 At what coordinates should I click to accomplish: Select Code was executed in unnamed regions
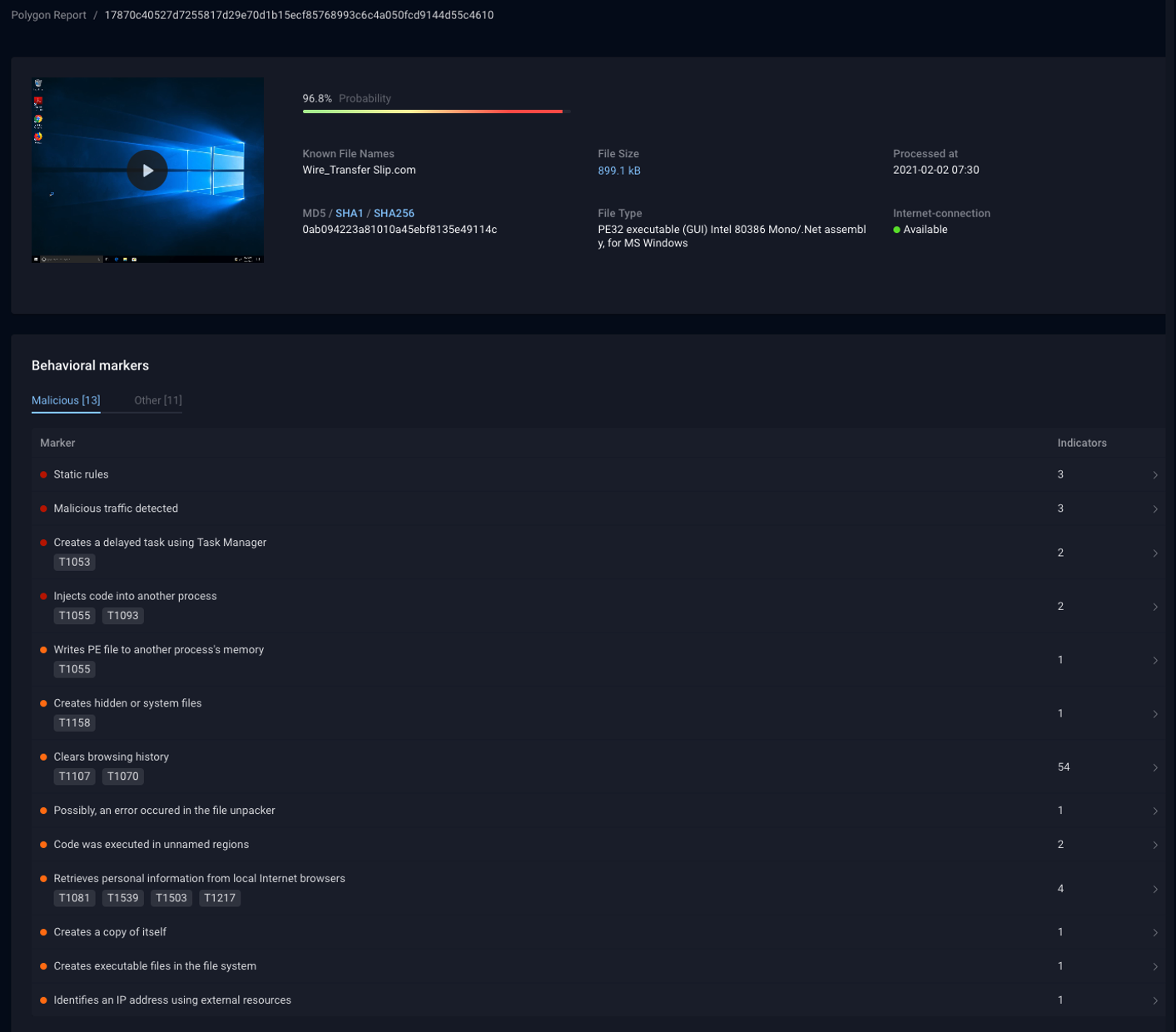(x=151, y=844)
